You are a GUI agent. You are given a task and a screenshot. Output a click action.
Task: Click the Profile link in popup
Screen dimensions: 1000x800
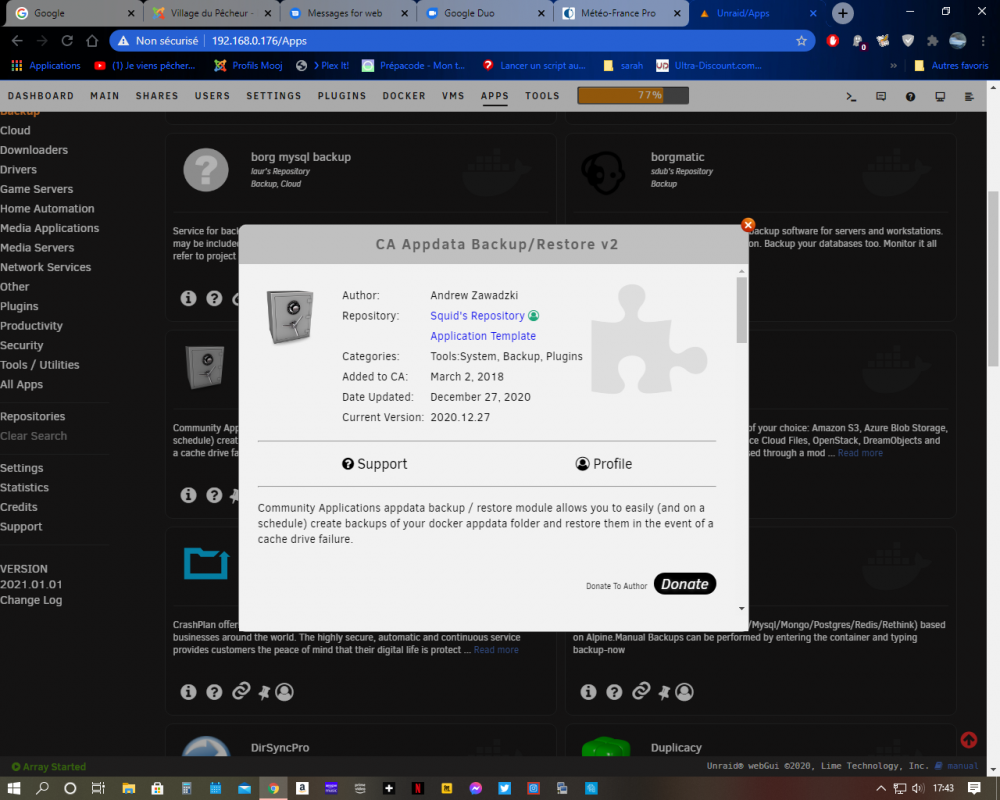click(603, 464)
